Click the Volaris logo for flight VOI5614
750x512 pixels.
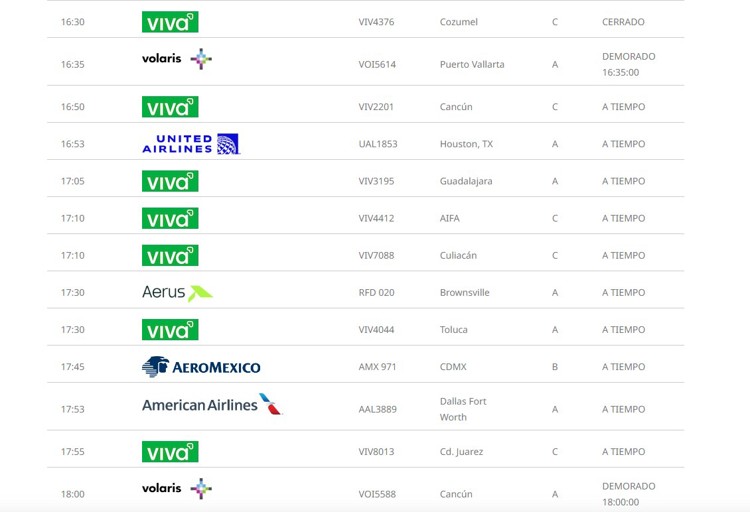click(x=177, y=59)
